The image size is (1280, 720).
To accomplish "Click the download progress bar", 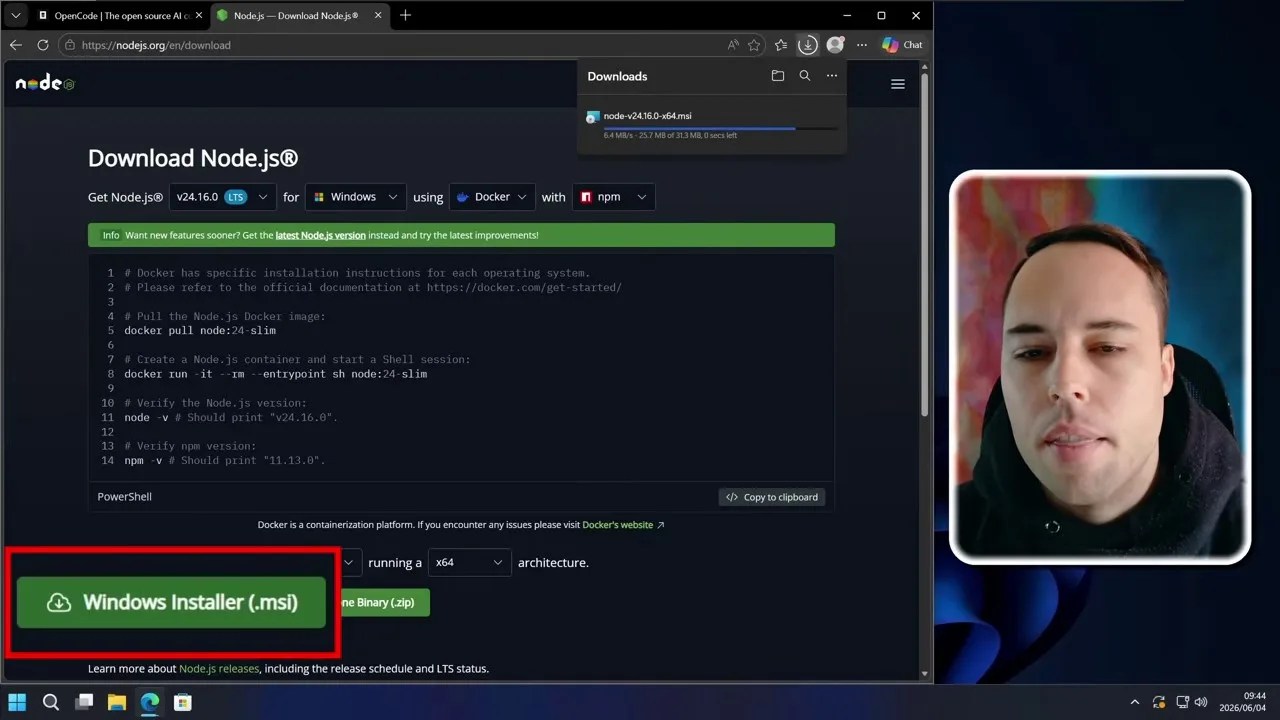I will click(720, 128).
